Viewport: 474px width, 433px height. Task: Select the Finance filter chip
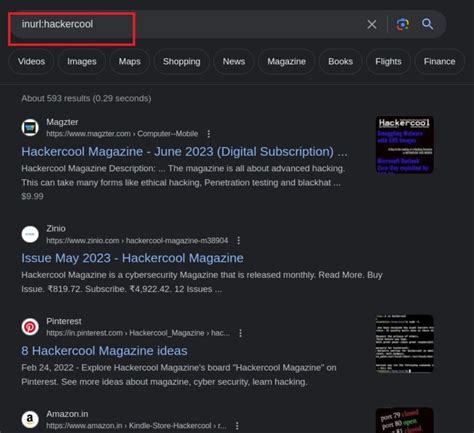[439, 61]
